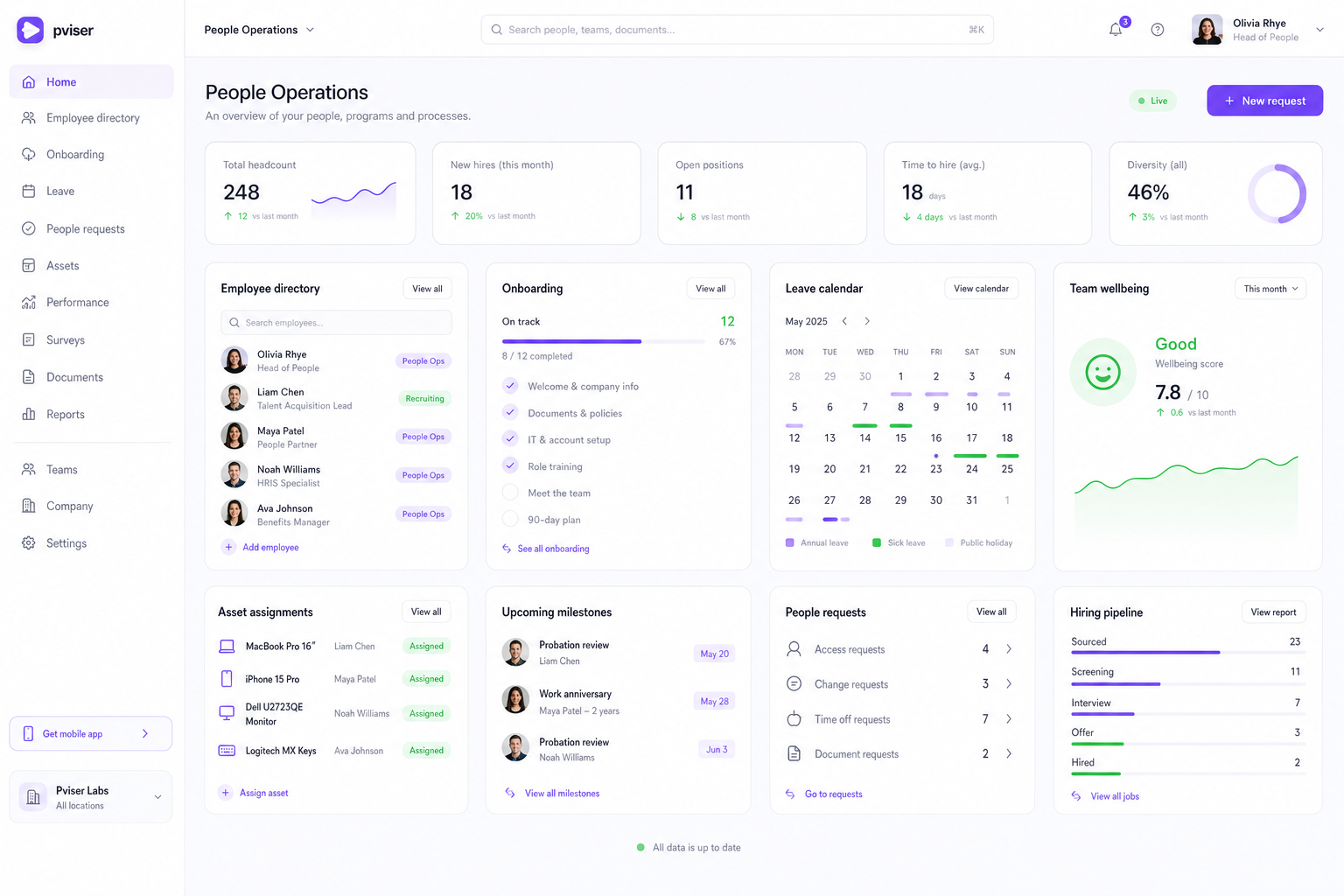Open Performance in sidebar
This screenshot has width=1344, height=896.
[x=91, y=303]
